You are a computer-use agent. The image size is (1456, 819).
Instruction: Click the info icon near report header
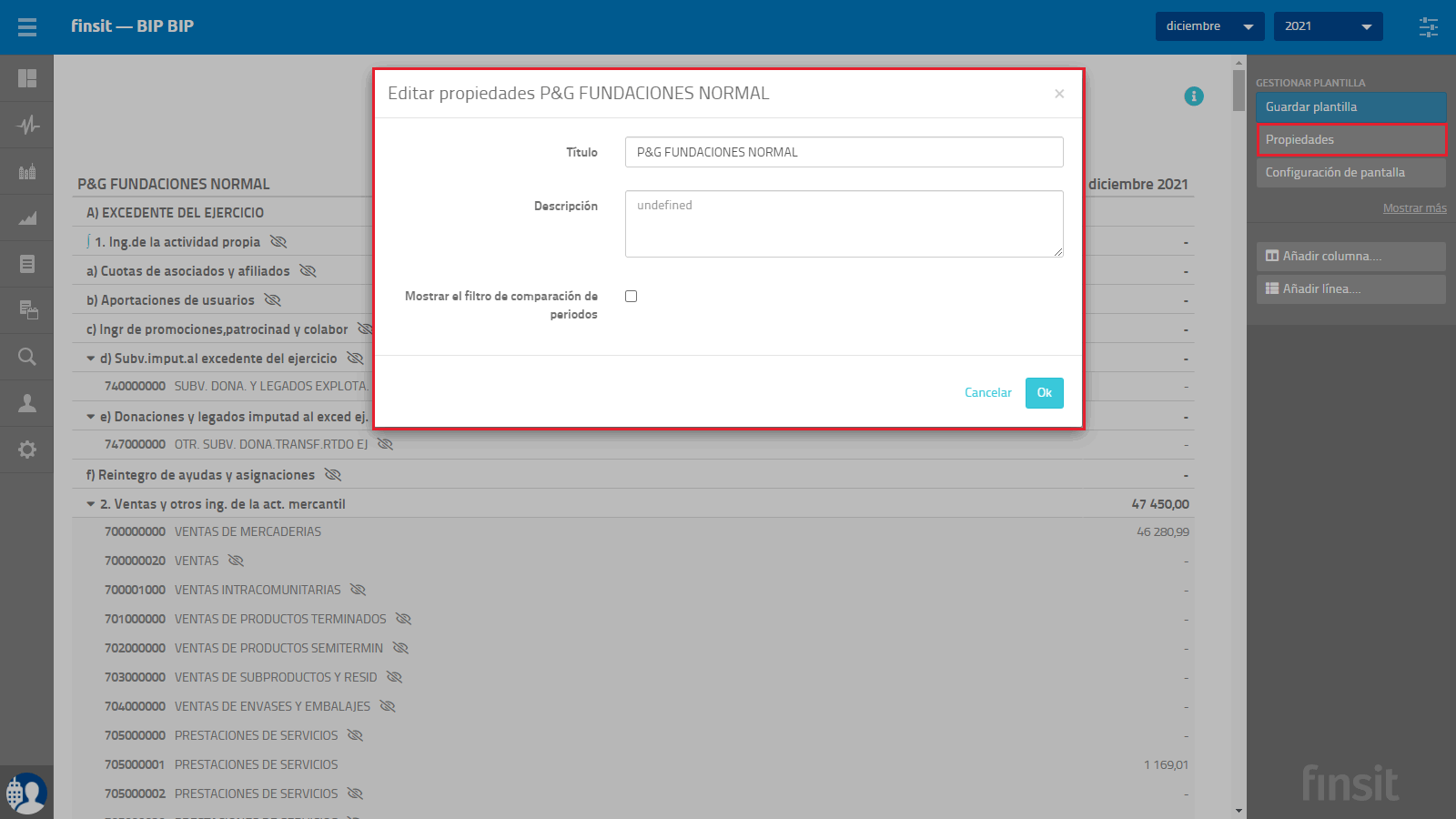point(1194,96)
